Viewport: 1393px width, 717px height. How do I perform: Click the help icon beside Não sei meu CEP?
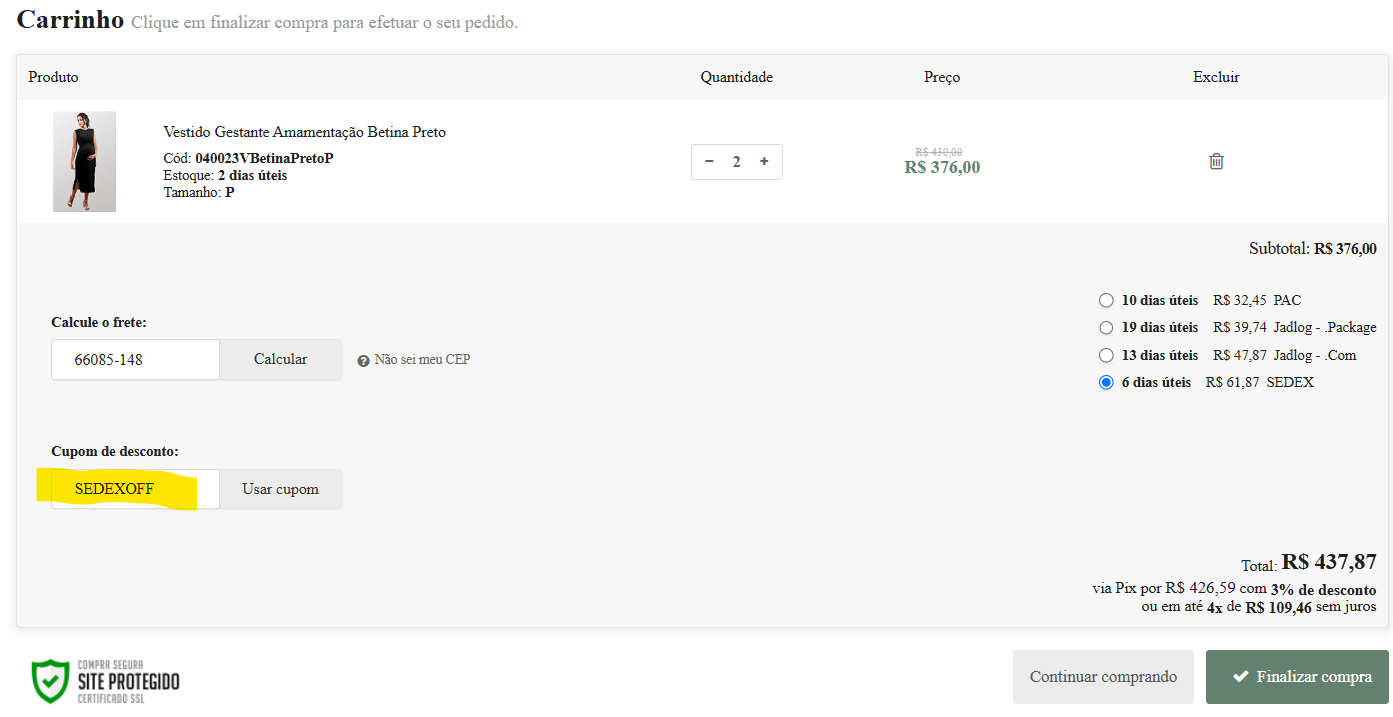[363, 360]
